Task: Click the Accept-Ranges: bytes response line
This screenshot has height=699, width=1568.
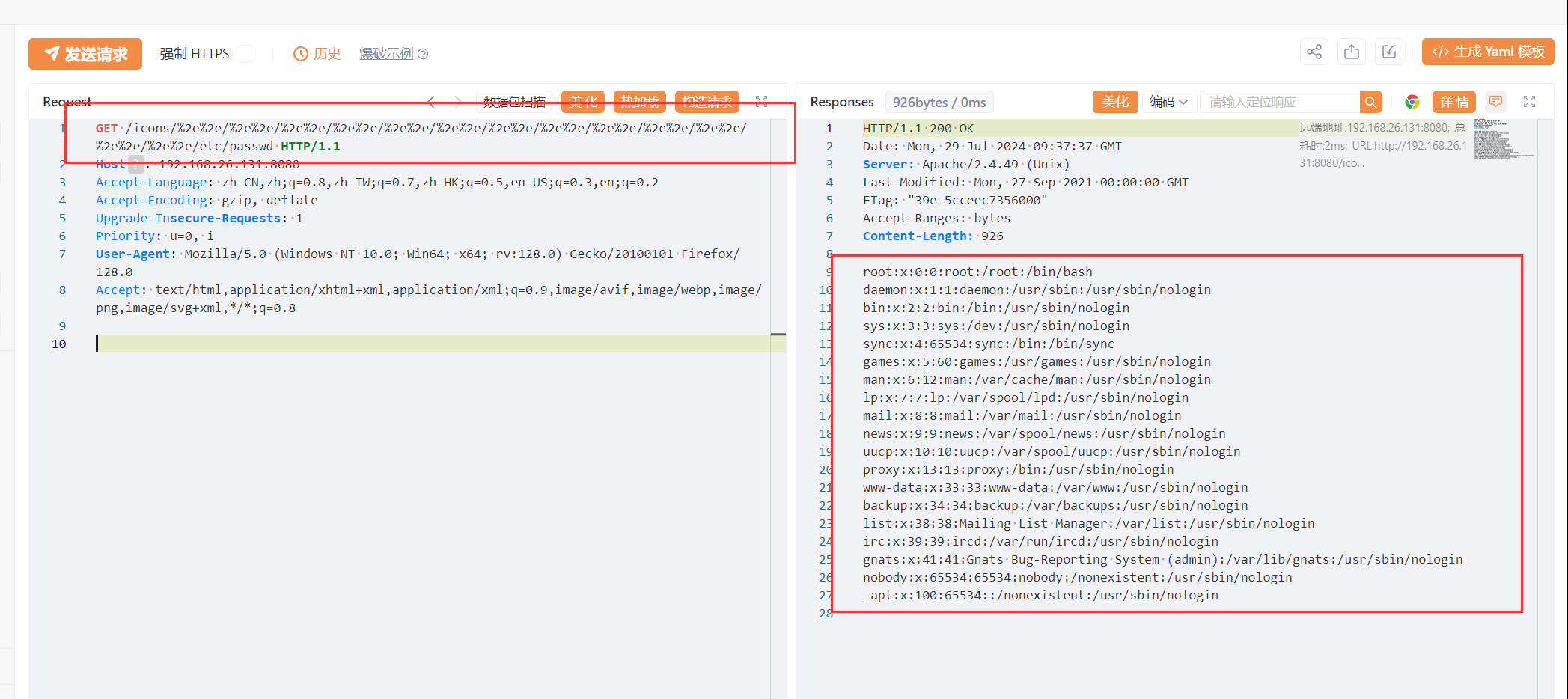Action: pos(936,218)
